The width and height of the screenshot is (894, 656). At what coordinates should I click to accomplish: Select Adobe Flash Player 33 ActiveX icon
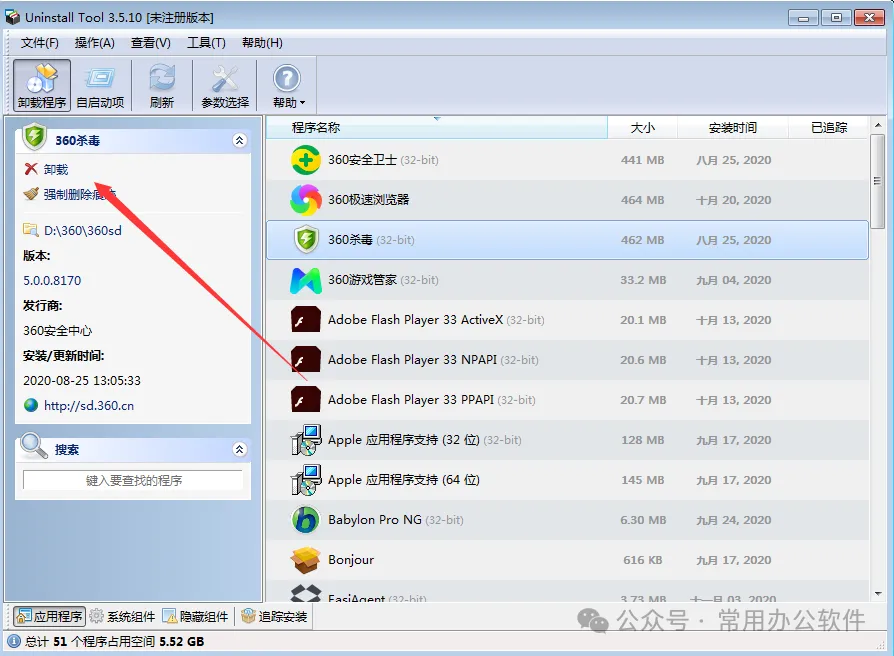point(306,320)
